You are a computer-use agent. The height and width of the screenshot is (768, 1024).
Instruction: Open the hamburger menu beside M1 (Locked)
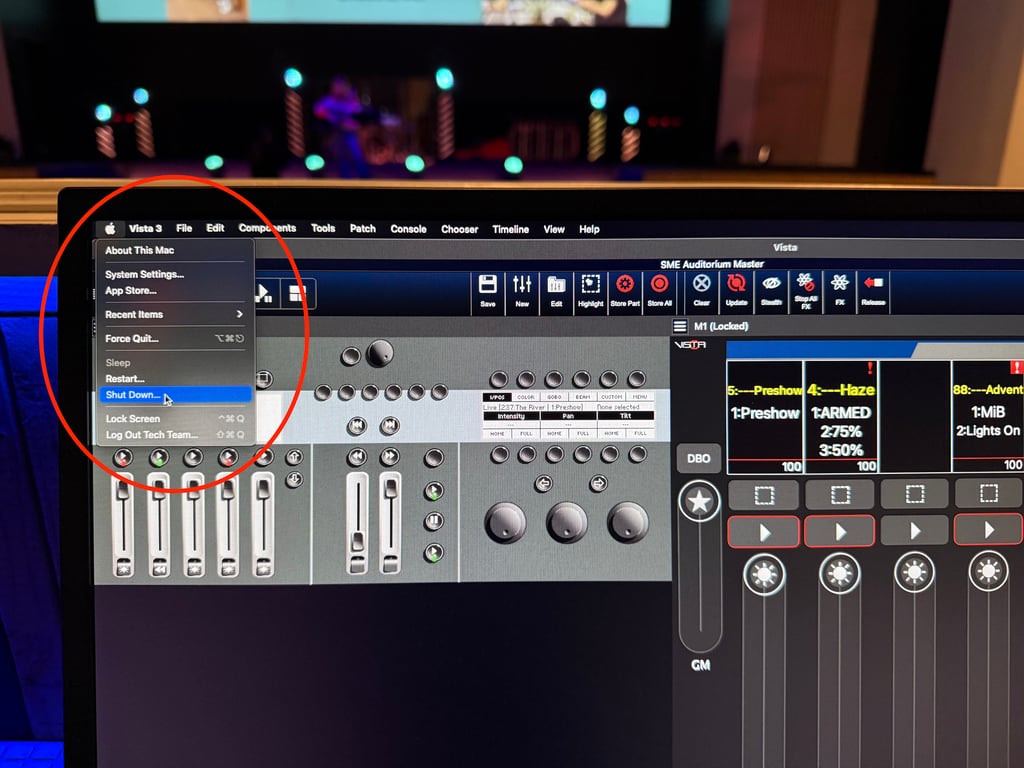point(680,326)
